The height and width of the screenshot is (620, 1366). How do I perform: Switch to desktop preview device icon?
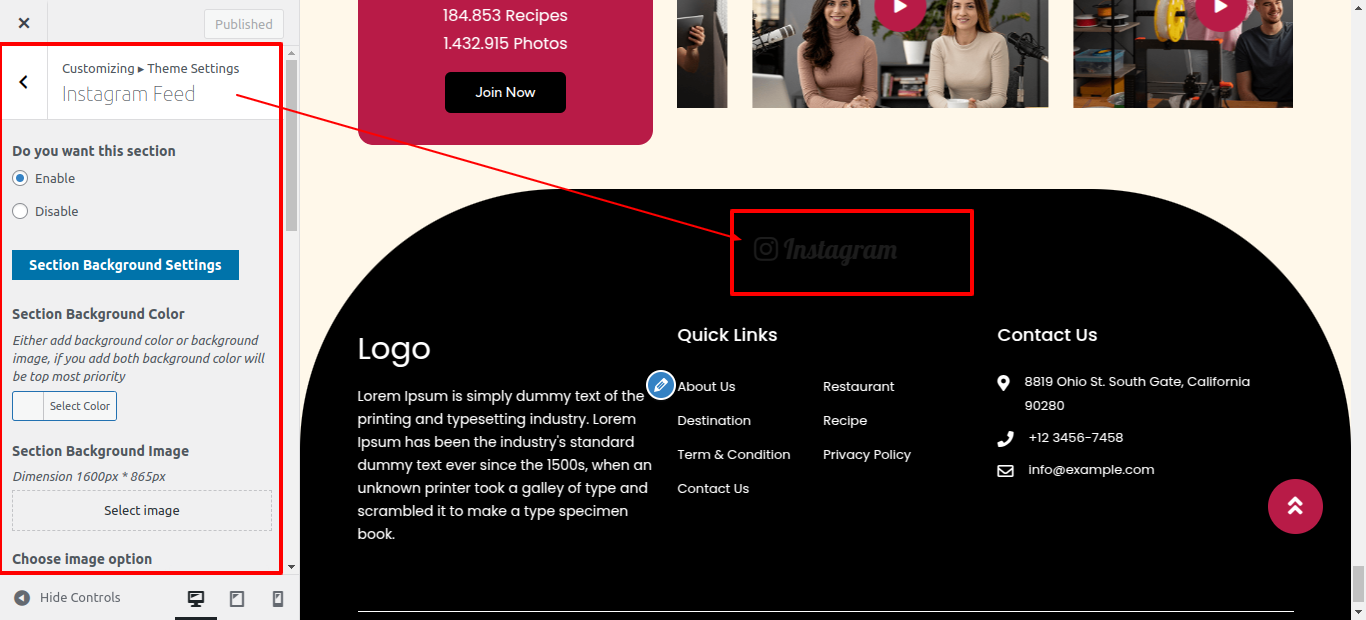(196, 599)
